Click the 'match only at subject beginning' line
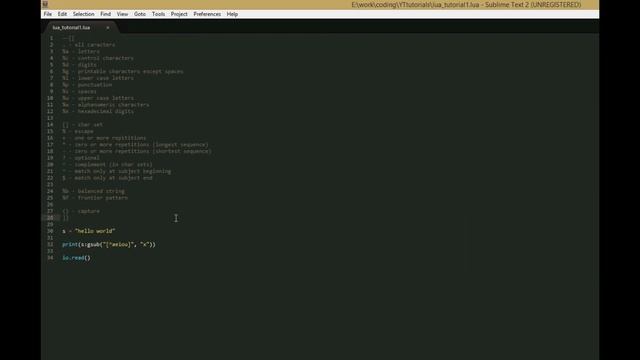Screen dimensions: 640x360 click(x=117, y=171)
